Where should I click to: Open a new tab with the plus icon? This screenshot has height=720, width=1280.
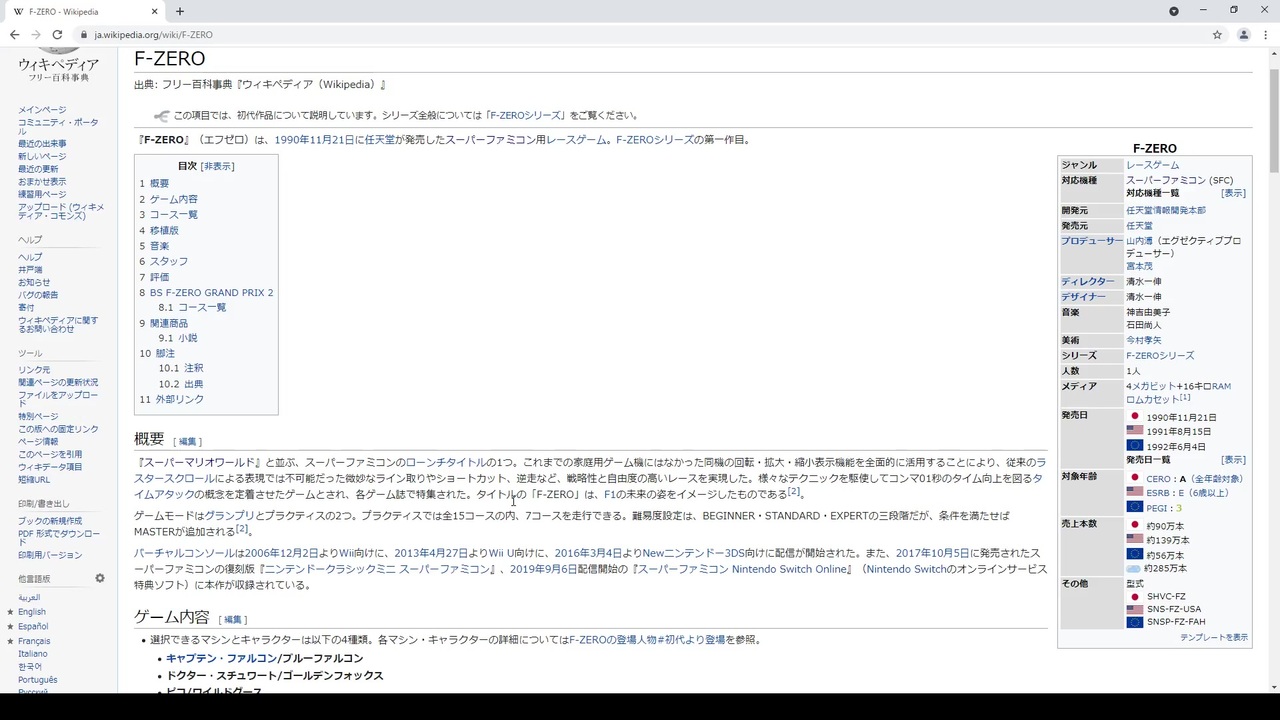tap(179, 11)
